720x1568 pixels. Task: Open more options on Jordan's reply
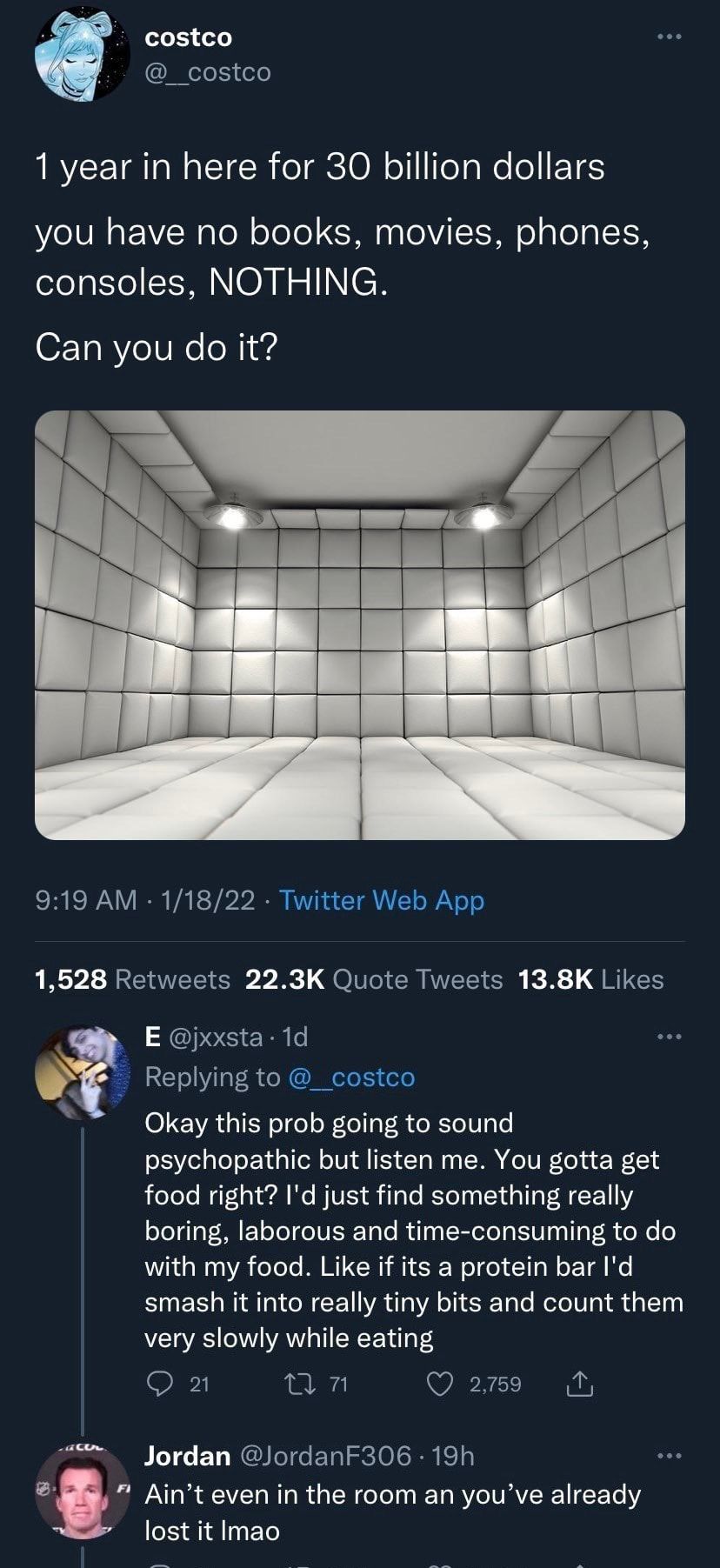tap(669, 1454)
